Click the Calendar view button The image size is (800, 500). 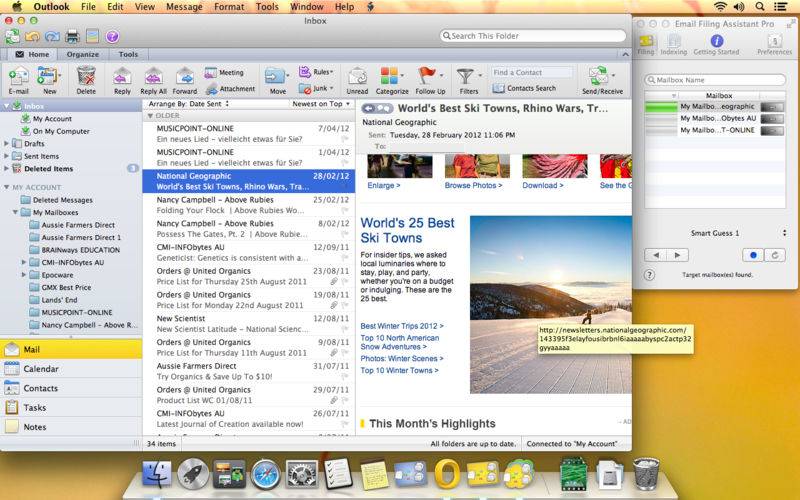tap(71, 369)
